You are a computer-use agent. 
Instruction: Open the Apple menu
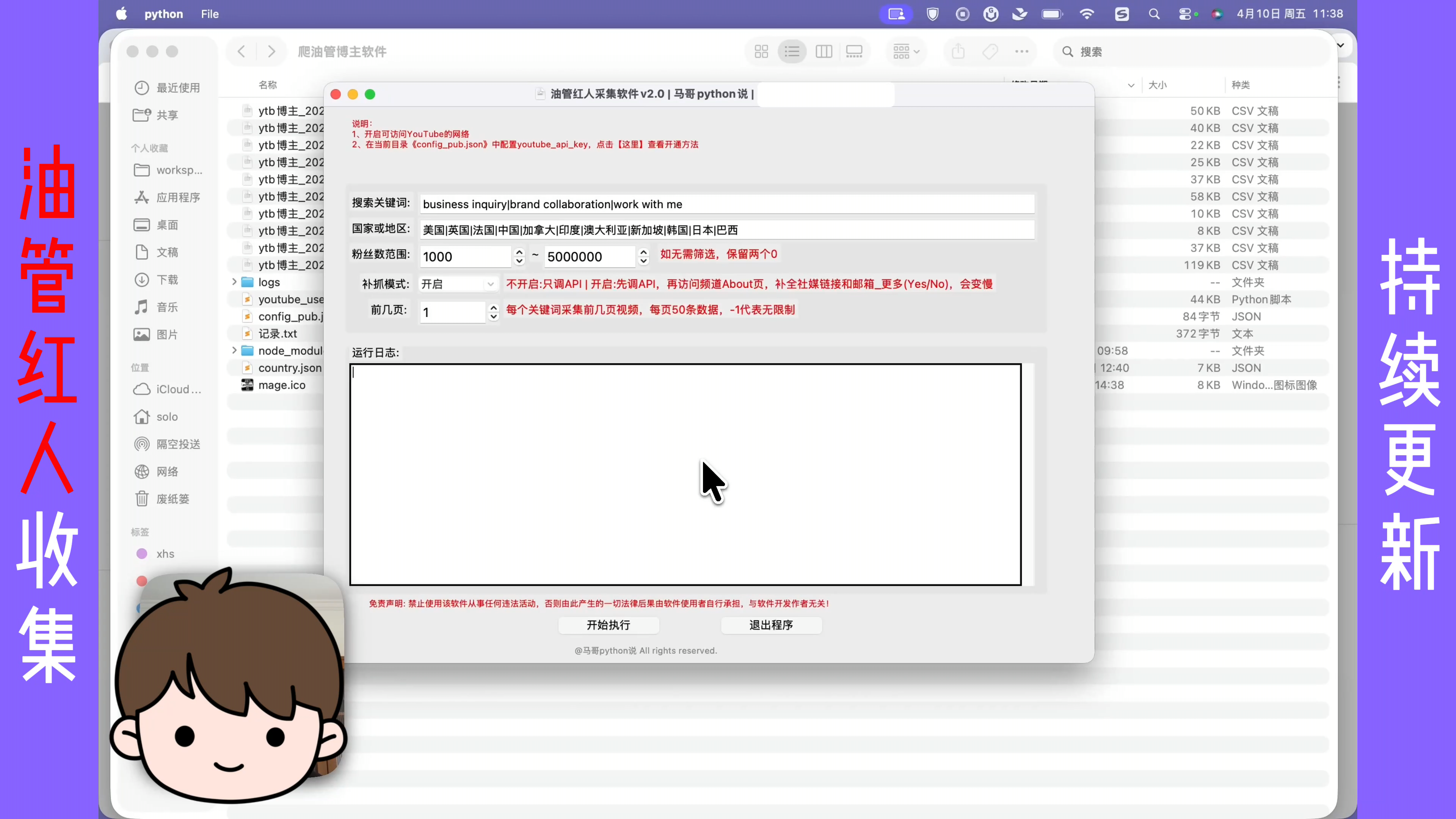click(x=121, y=14)
